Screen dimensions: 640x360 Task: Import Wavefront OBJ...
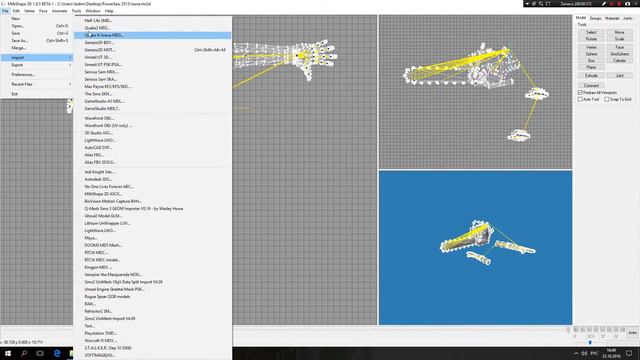click(153, 118)
